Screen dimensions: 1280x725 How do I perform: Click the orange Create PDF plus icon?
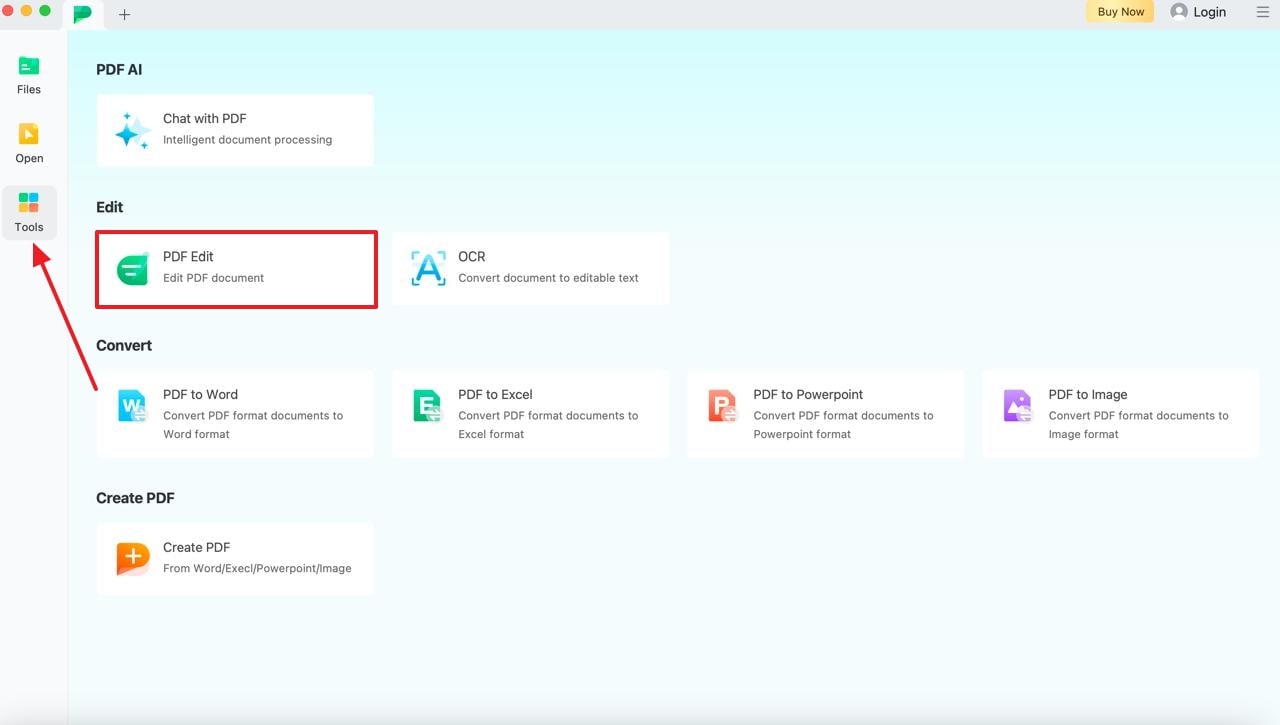132,559
